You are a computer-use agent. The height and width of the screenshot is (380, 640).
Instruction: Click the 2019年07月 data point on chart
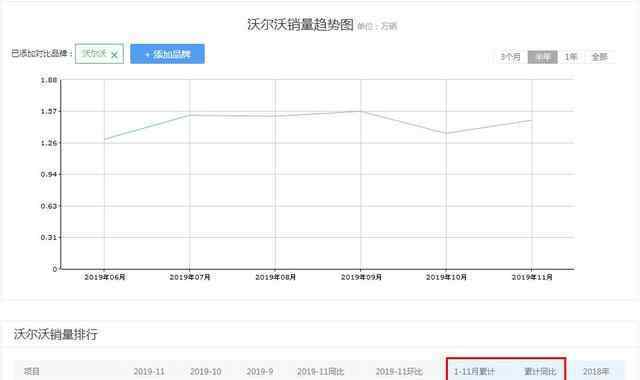coord(190,115)
